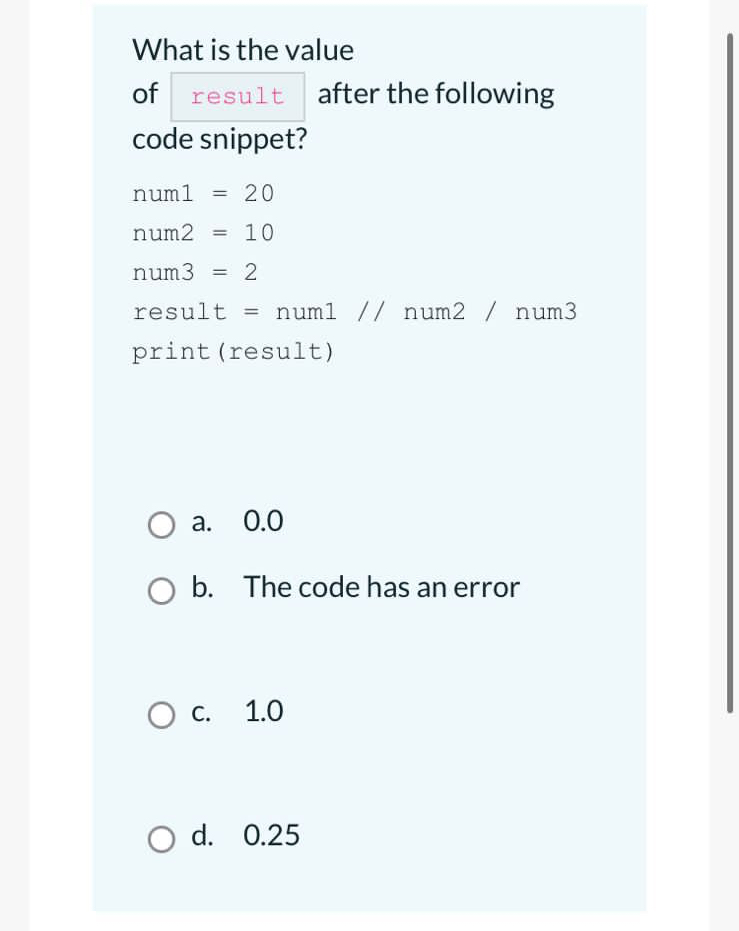Select the answer 1.0

pos(264,712)
